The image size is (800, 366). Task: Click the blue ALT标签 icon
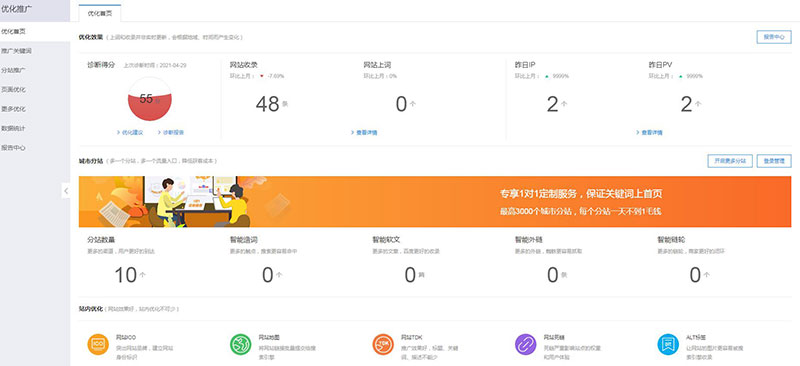tap(668, 345)
